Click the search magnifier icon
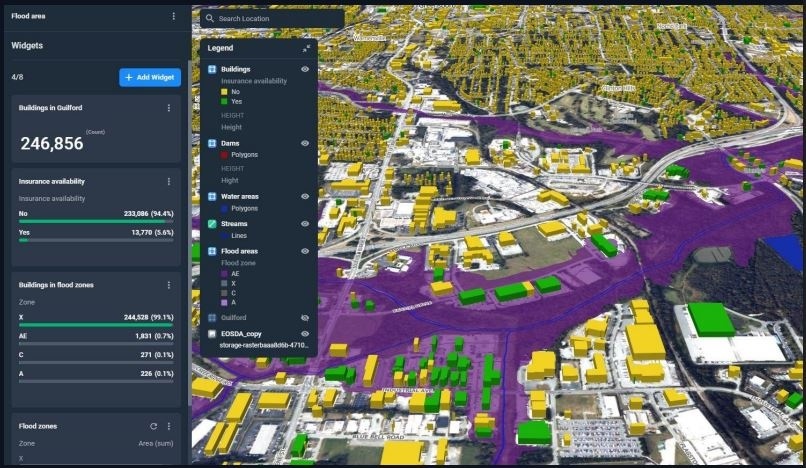This screenshot has width=806, height=468. [210, 19]
